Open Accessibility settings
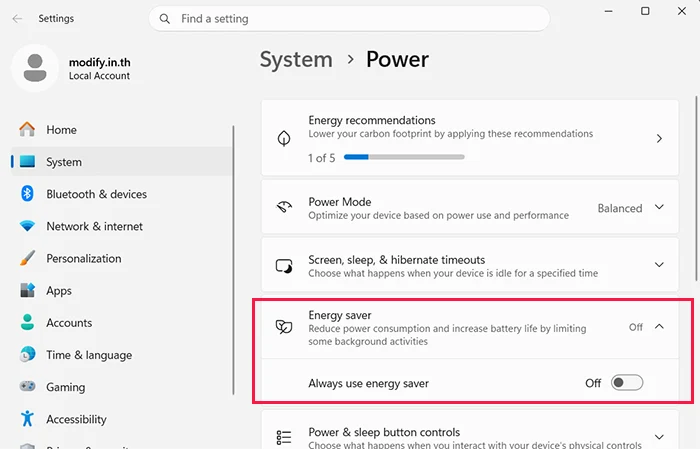 click(121, 419)
